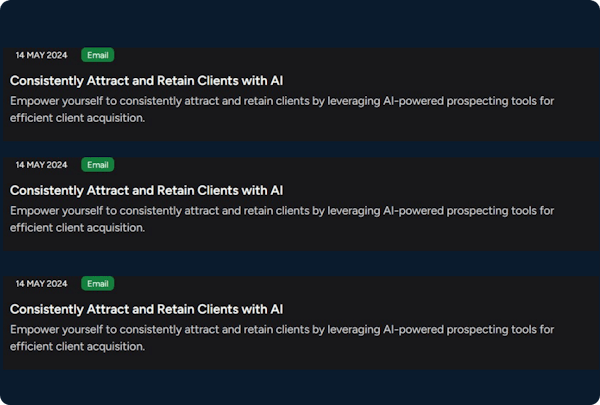Click empty space right of second card's Email badge
Screen dimensions: 600x405
pos(350,165)
